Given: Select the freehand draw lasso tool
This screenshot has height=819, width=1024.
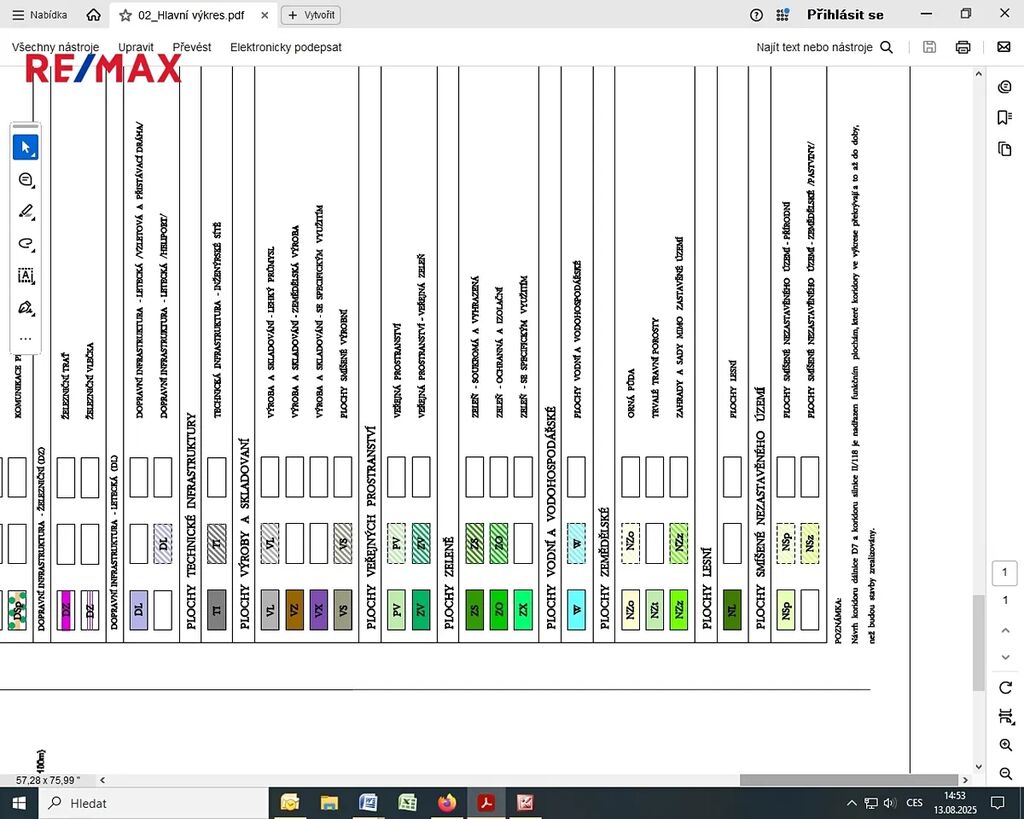Looking at the screenshot, I should [26, 243].
